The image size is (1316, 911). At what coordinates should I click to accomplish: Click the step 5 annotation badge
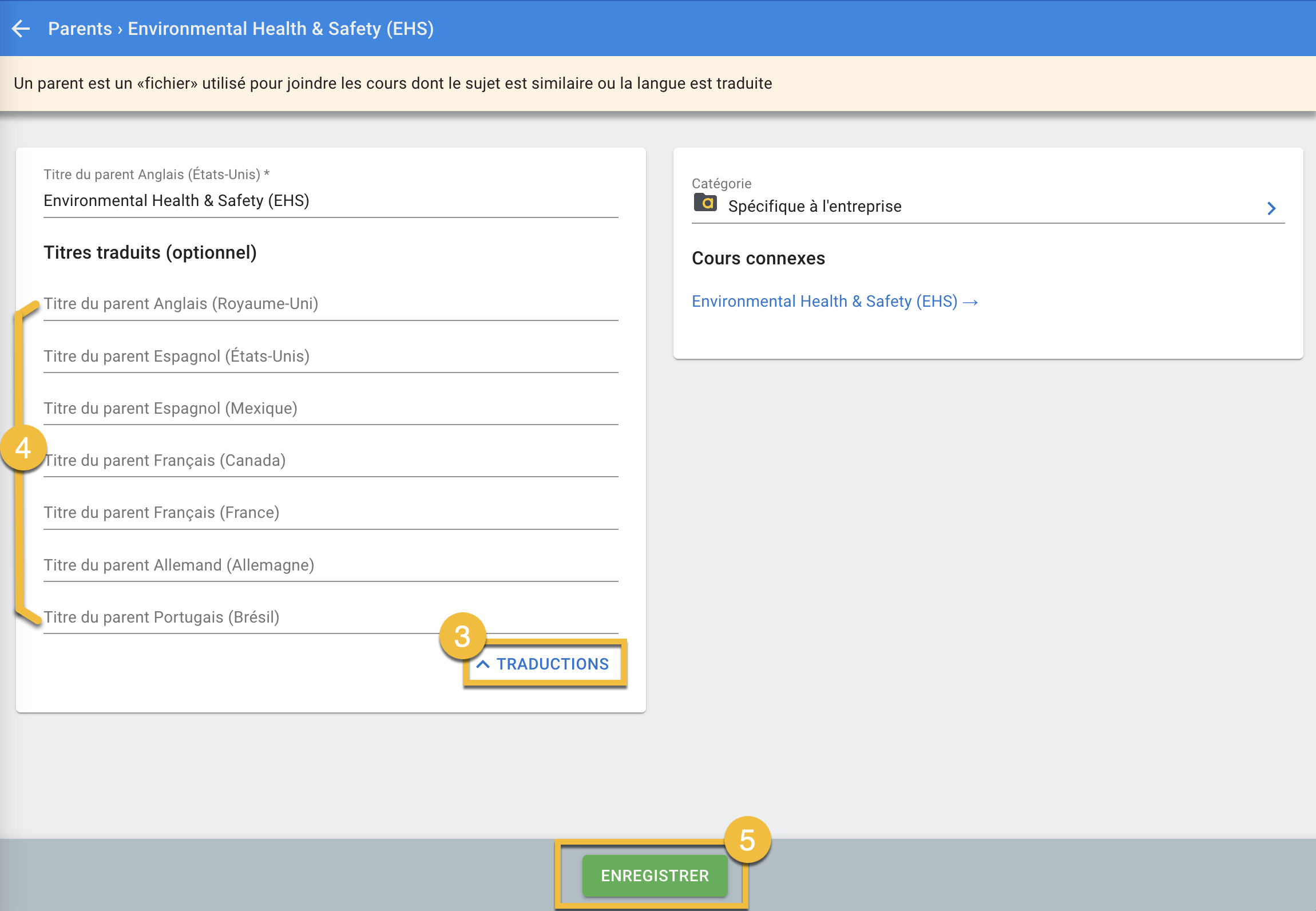click(747, 839)
